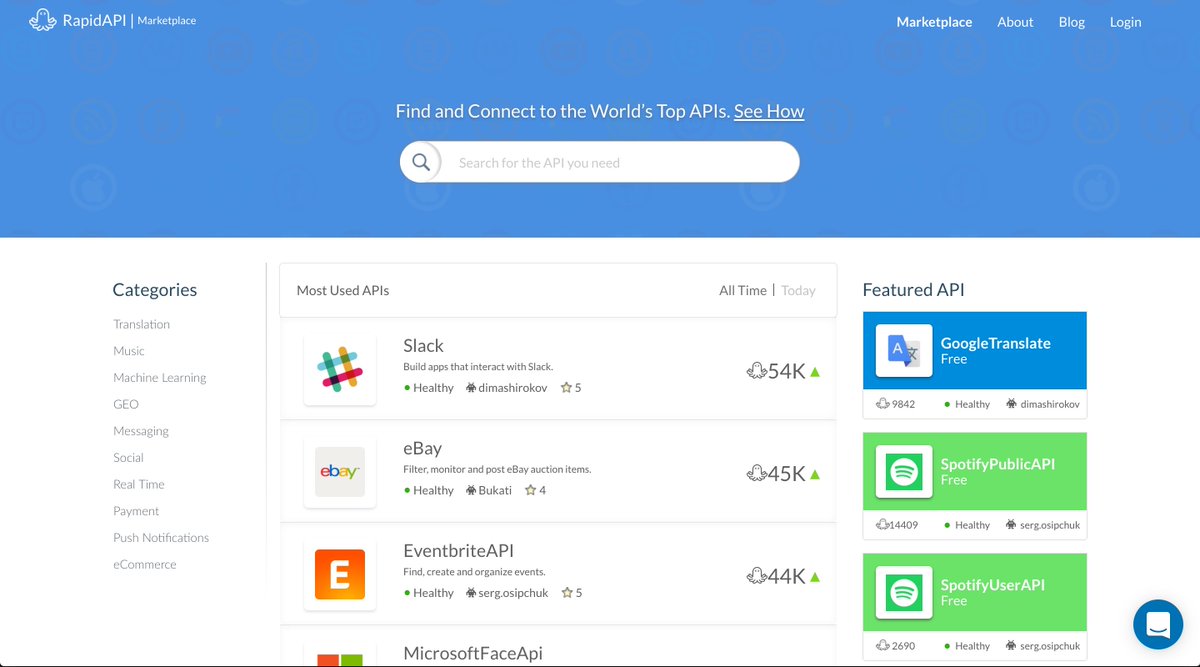Click the usage octopus icon beside 45K
This screenshot has width=1200, height=667.
(x=756, y=474)
